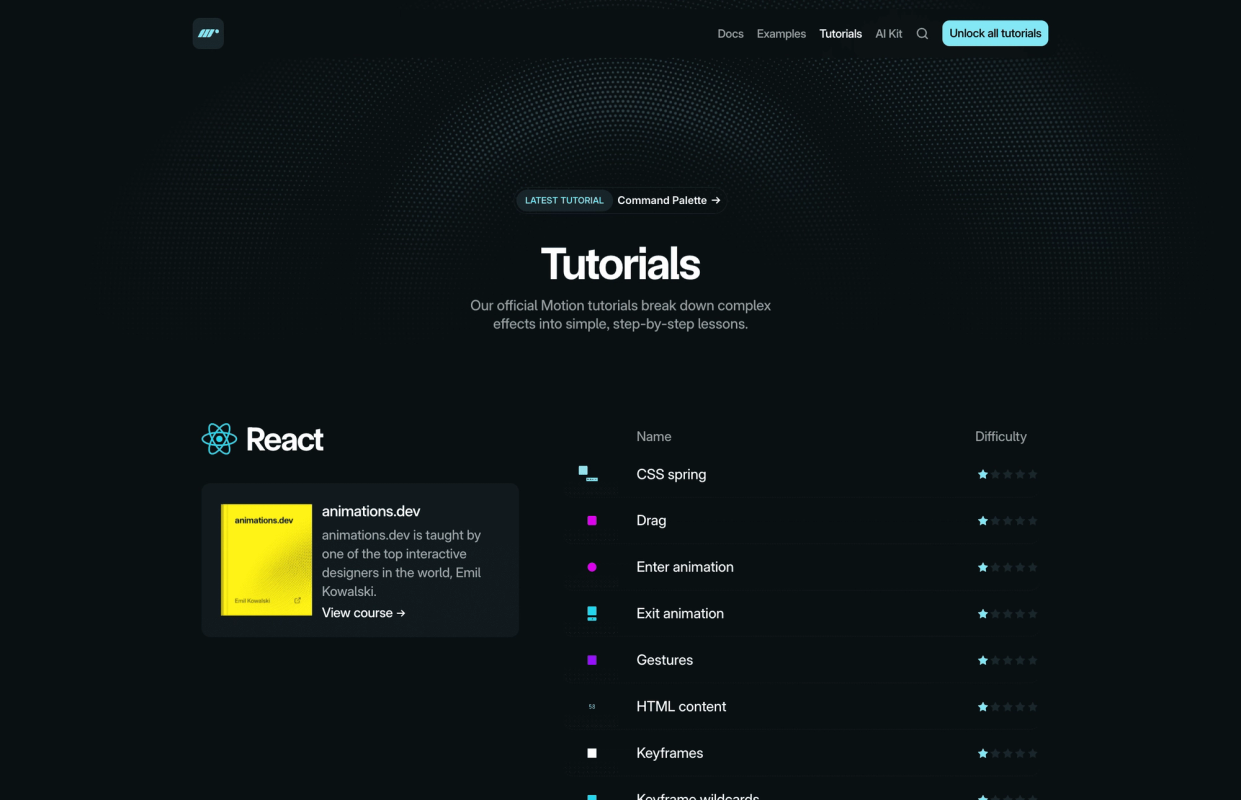
Task: Click the HTML content difficulty stars
Action: click(1007, 707)
